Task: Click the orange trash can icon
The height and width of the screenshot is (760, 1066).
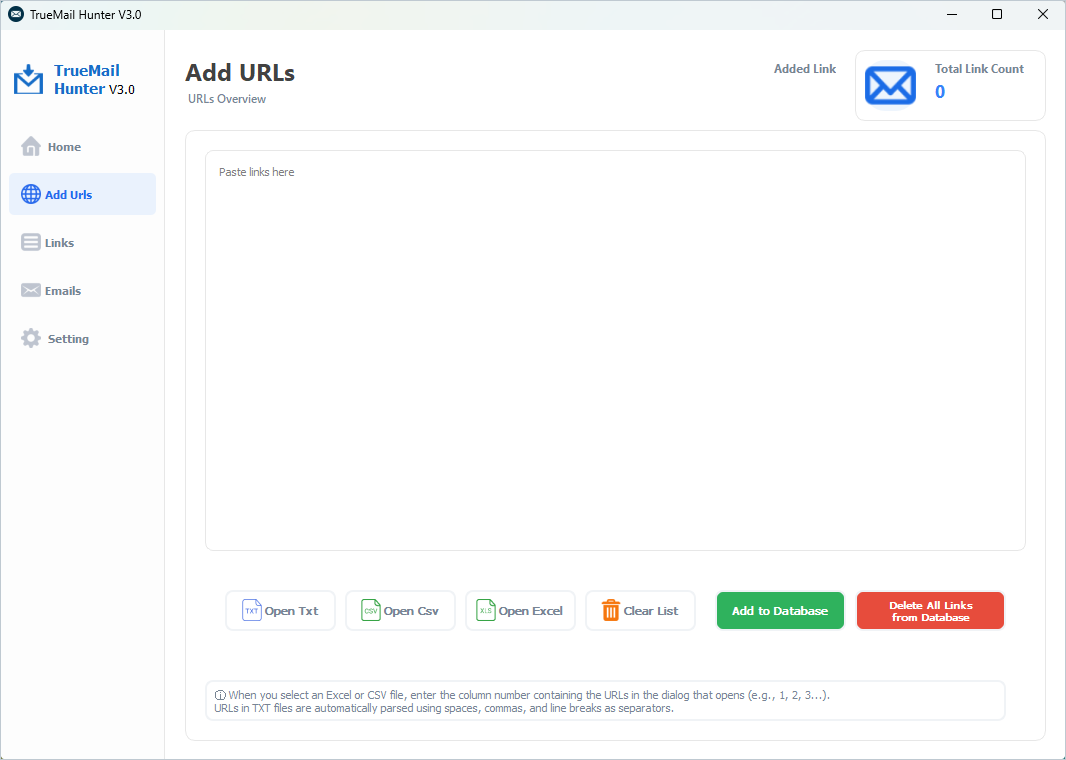Action: pyautogui.click(x=611, y=610)
